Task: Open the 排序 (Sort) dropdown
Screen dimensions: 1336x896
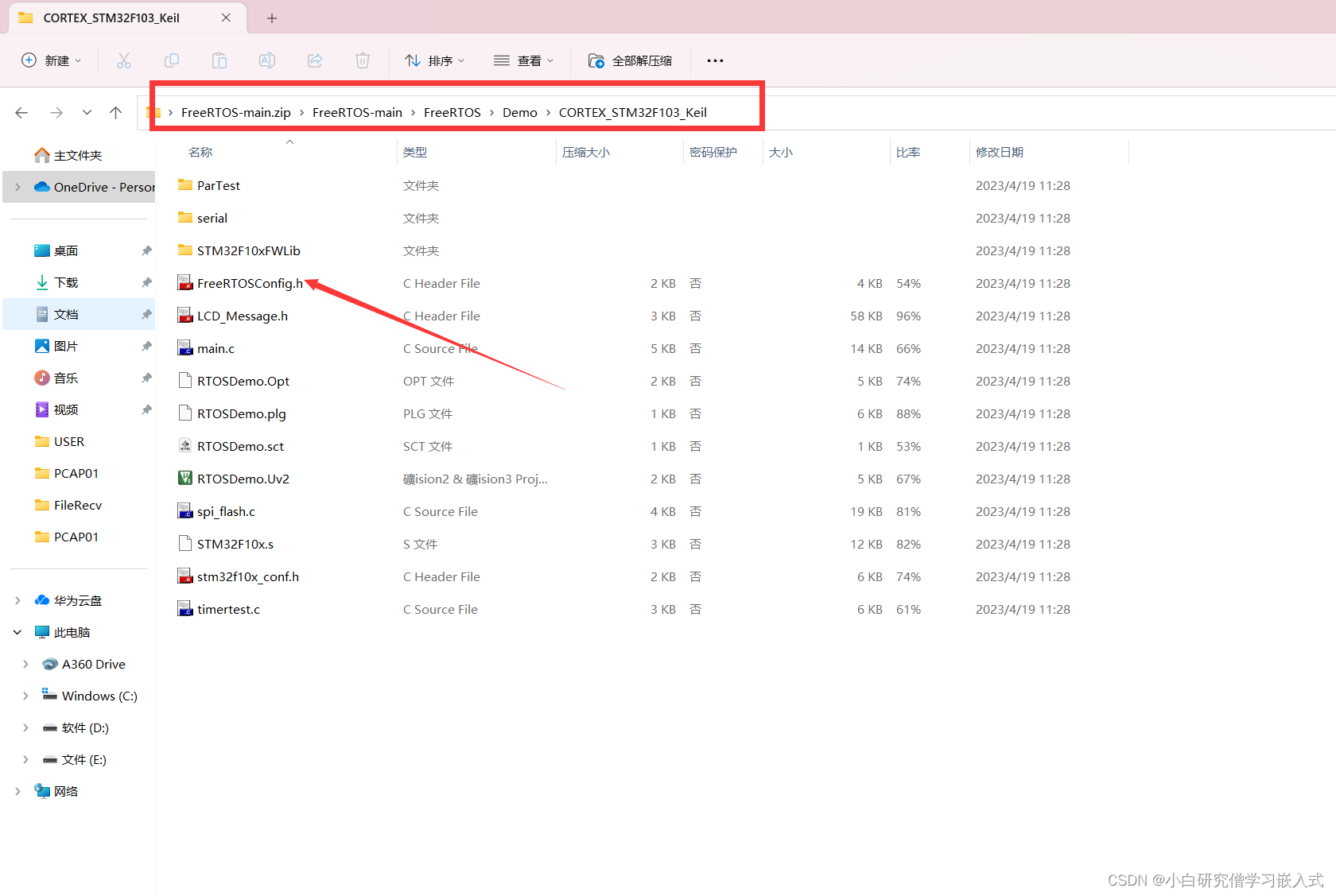Action: [x=434, y=60]
